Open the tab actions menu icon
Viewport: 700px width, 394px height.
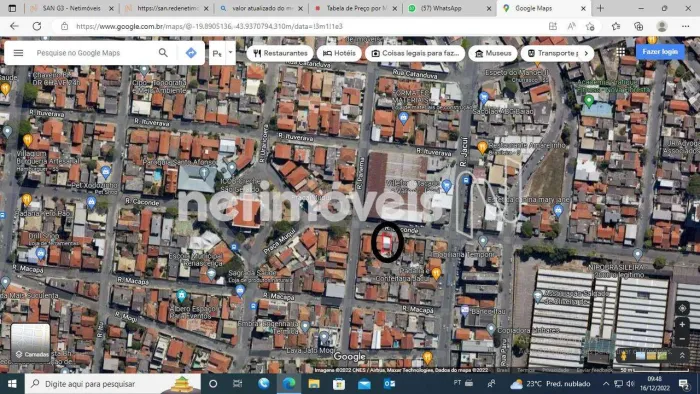point(12,8)
